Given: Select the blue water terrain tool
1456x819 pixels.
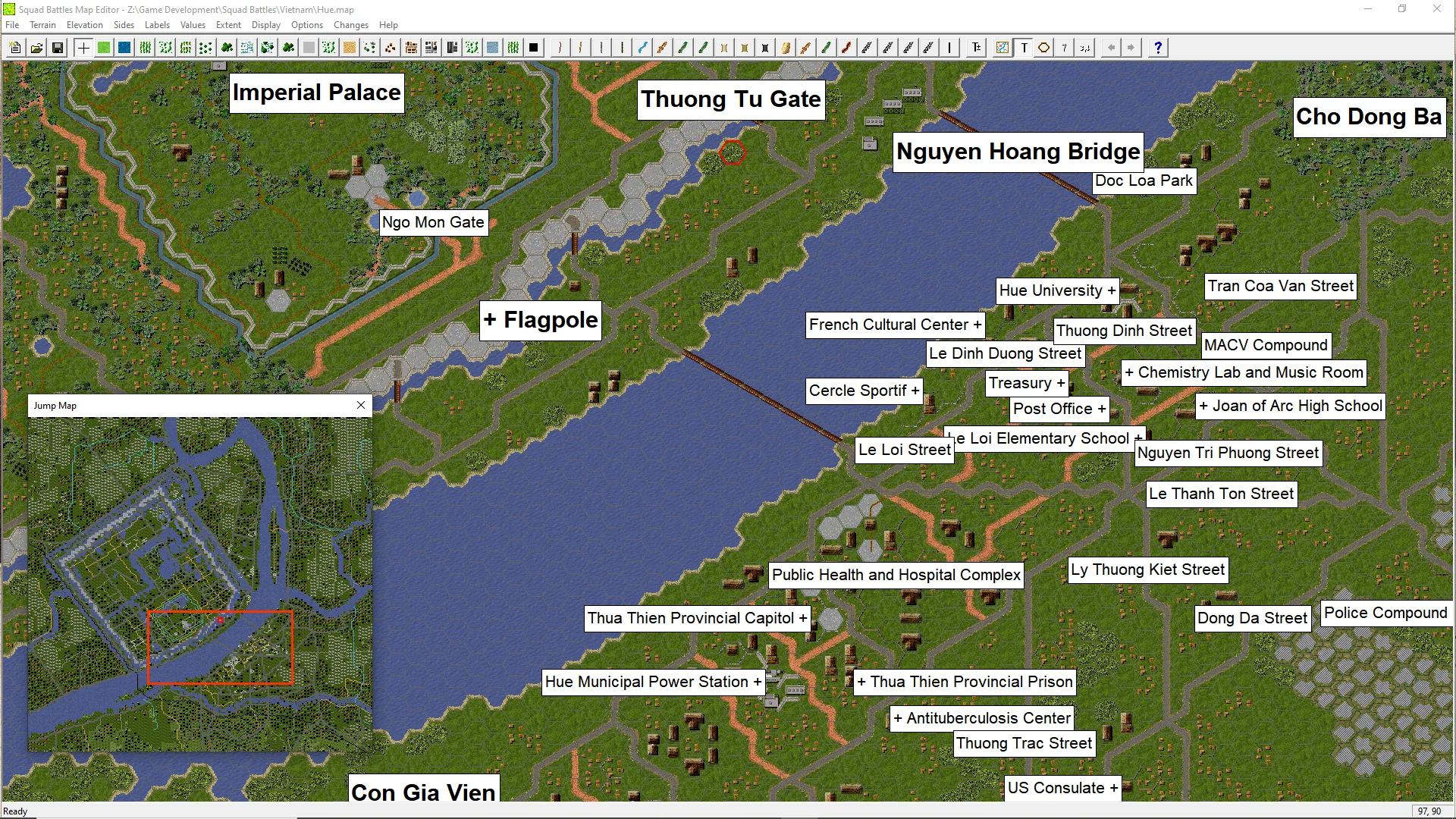Looking at the screenshot, I should pyautogui.click(x=124, y=48).
